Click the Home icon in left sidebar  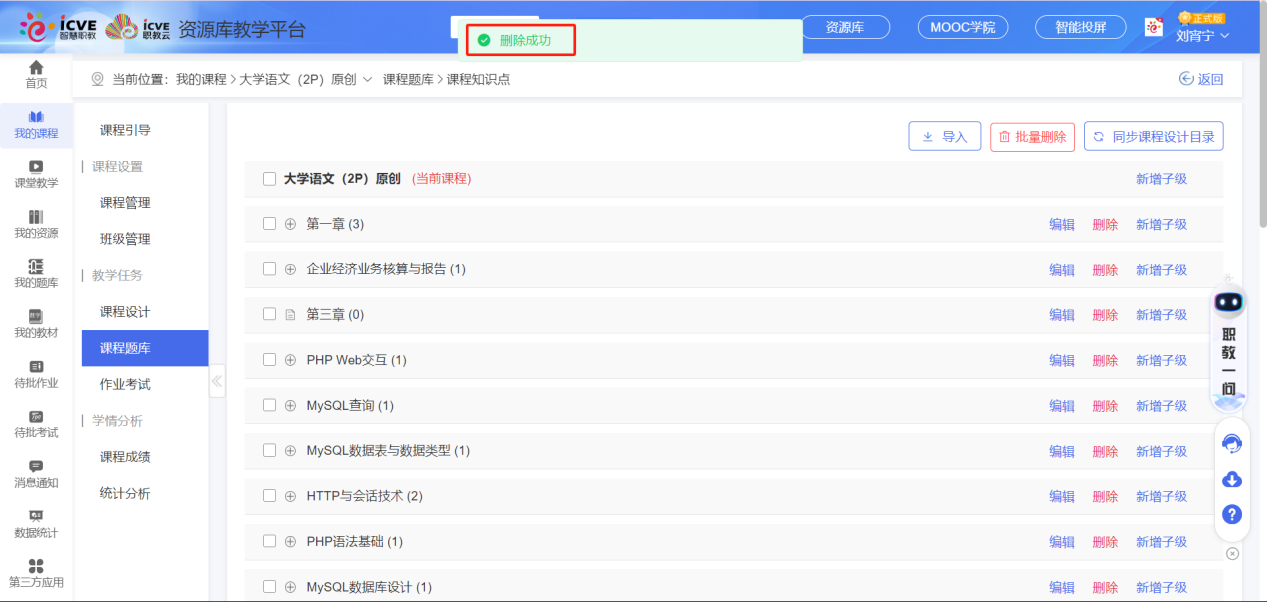click(36, 68)
